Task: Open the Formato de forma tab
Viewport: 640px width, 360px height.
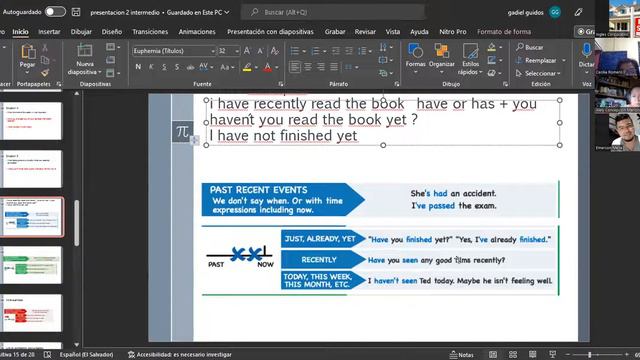Action: point(504,31)
